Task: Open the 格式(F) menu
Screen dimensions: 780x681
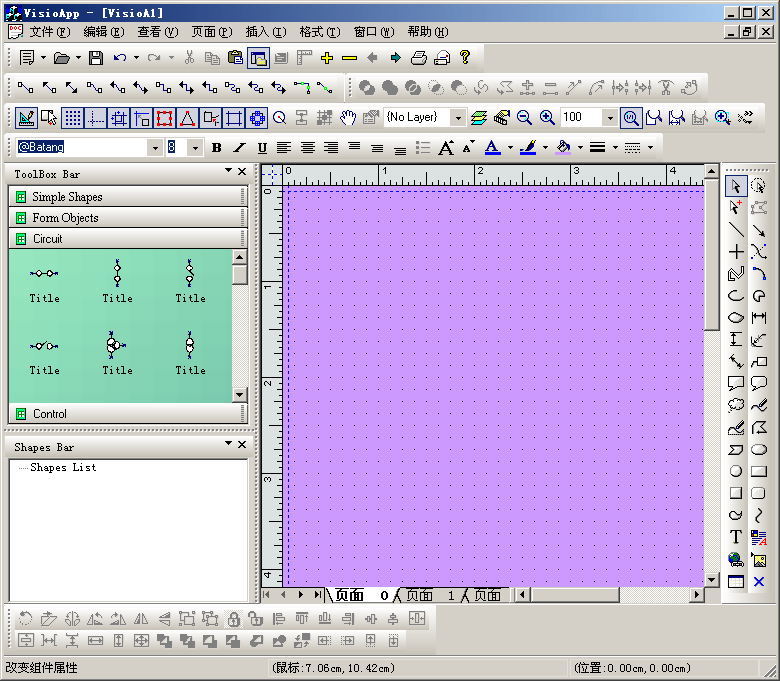Action: coord(318,32)
